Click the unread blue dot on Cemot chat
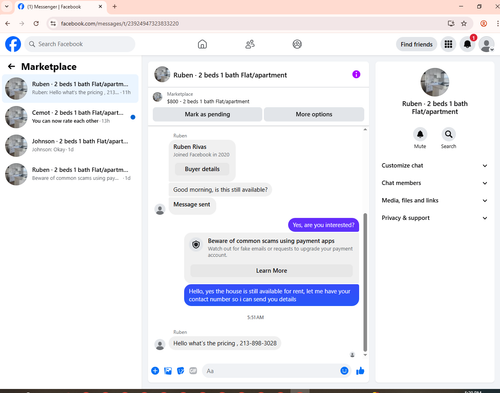Image resolution: width=500 pixels, height=393 pixels. [133, 117]
